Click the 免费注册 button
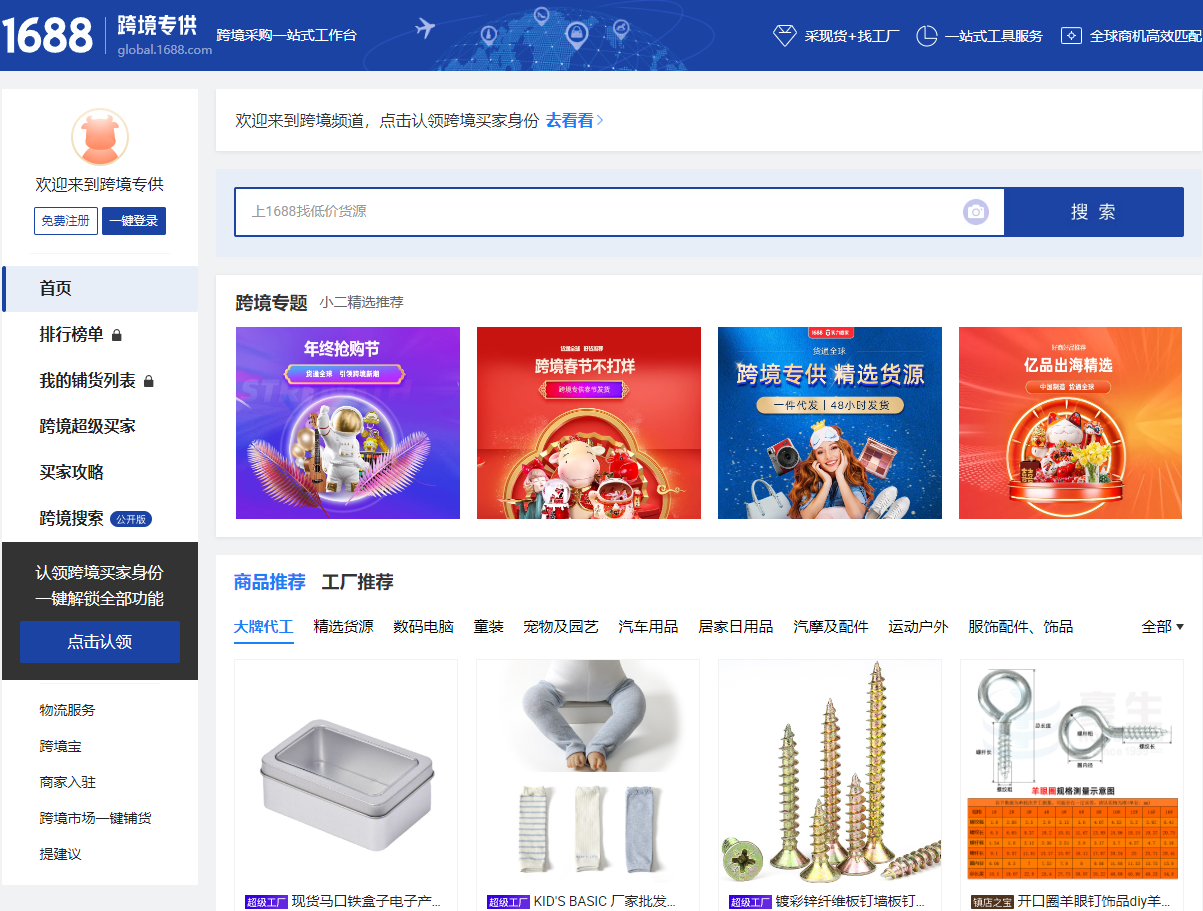The height and width of the screenshot is (911, 1203). click(x=66, y=221)
